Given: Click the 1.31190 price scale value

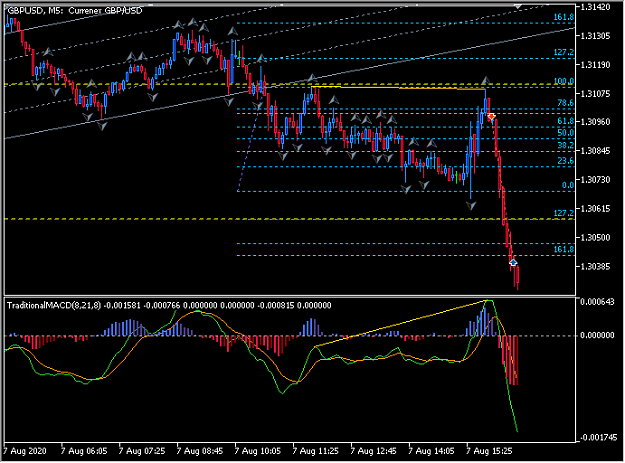Looking at the screenshot, I should pos(596,65).
